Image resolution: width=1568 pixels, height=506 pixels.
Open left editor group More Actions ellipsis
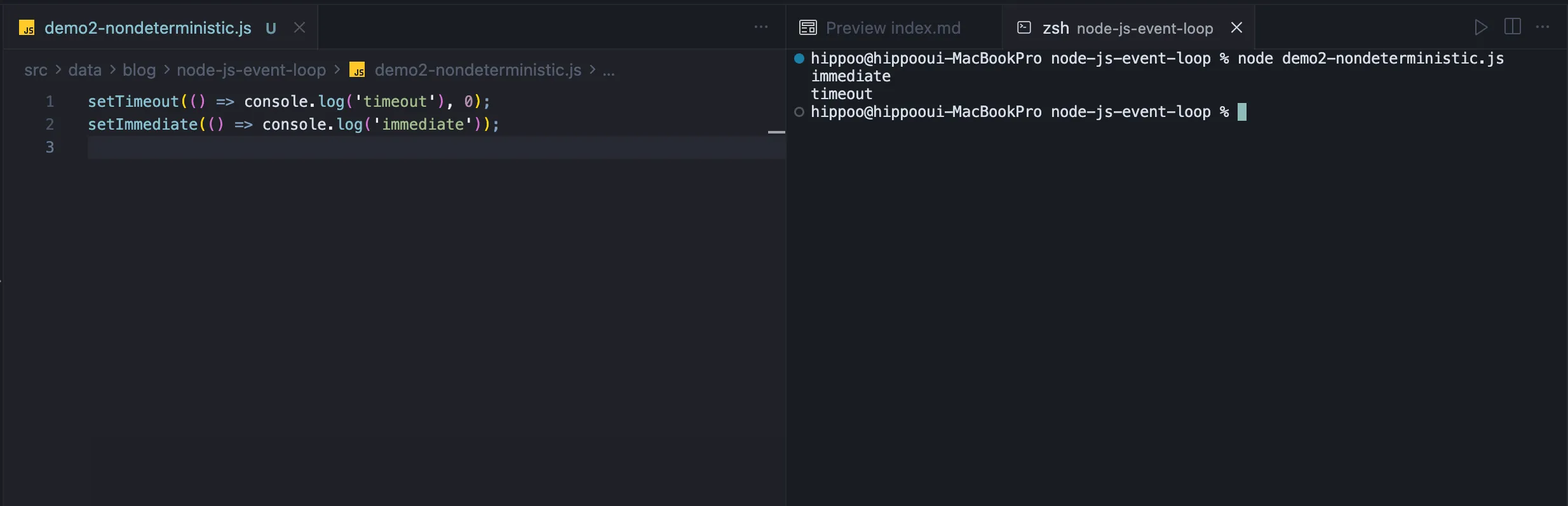click(760, 27)
